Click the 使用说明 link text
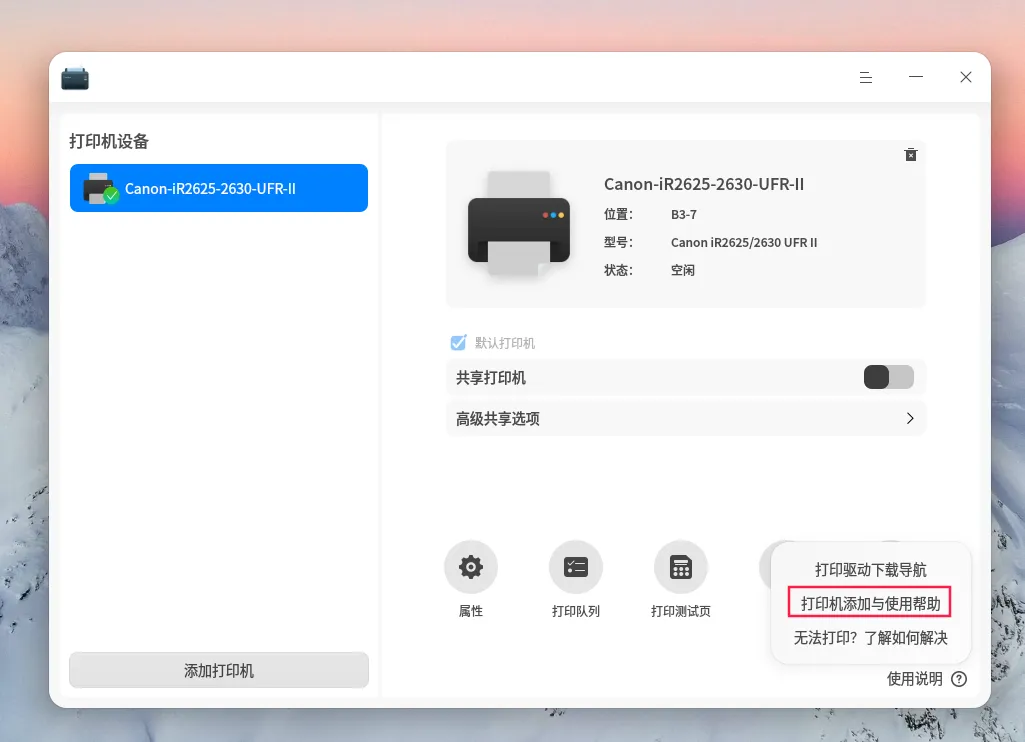The image size is (1025, 742). coord(915,679)
